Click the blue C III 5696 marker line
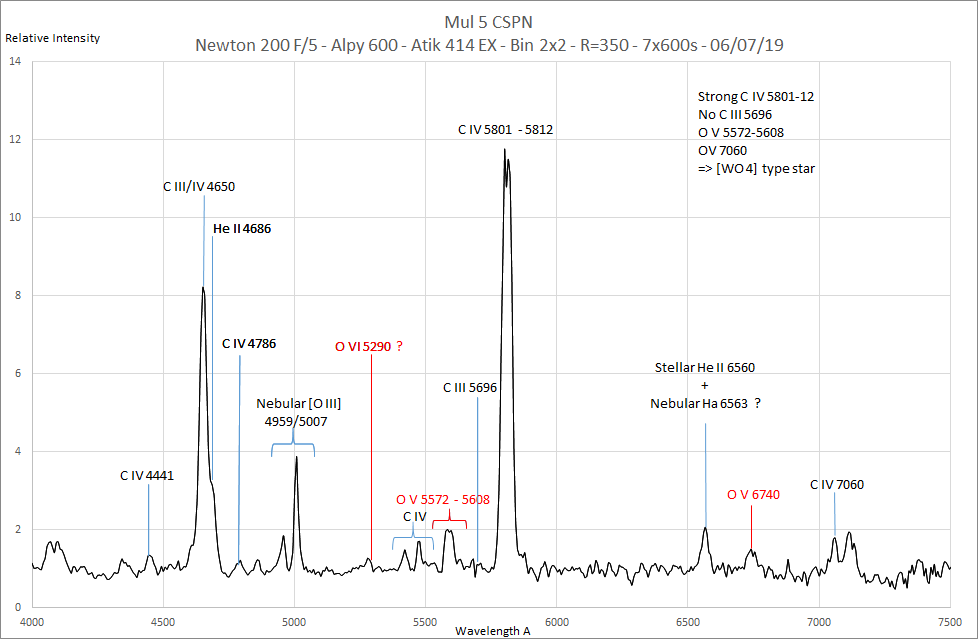978x639 pixels. (478, 478)
